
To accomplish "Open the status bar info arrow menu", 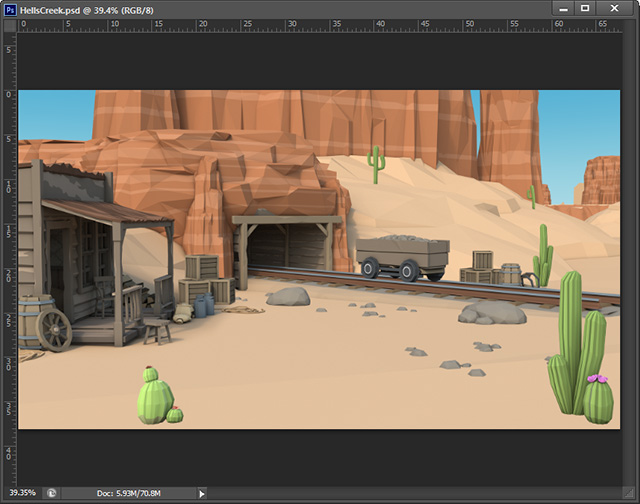I will (202, 493).
